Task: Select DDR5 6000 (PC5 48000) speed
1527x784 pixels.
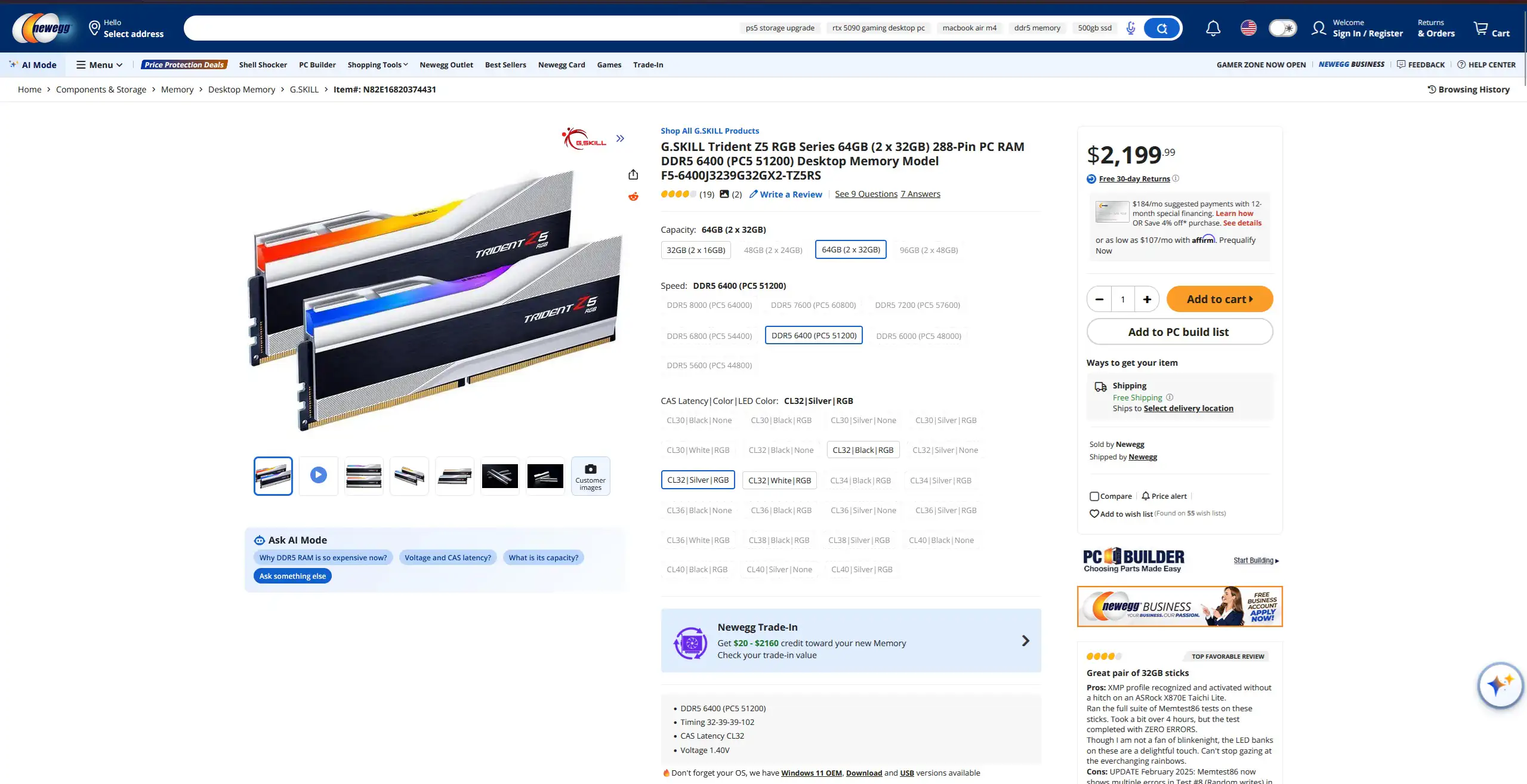Action: (918, 336)
